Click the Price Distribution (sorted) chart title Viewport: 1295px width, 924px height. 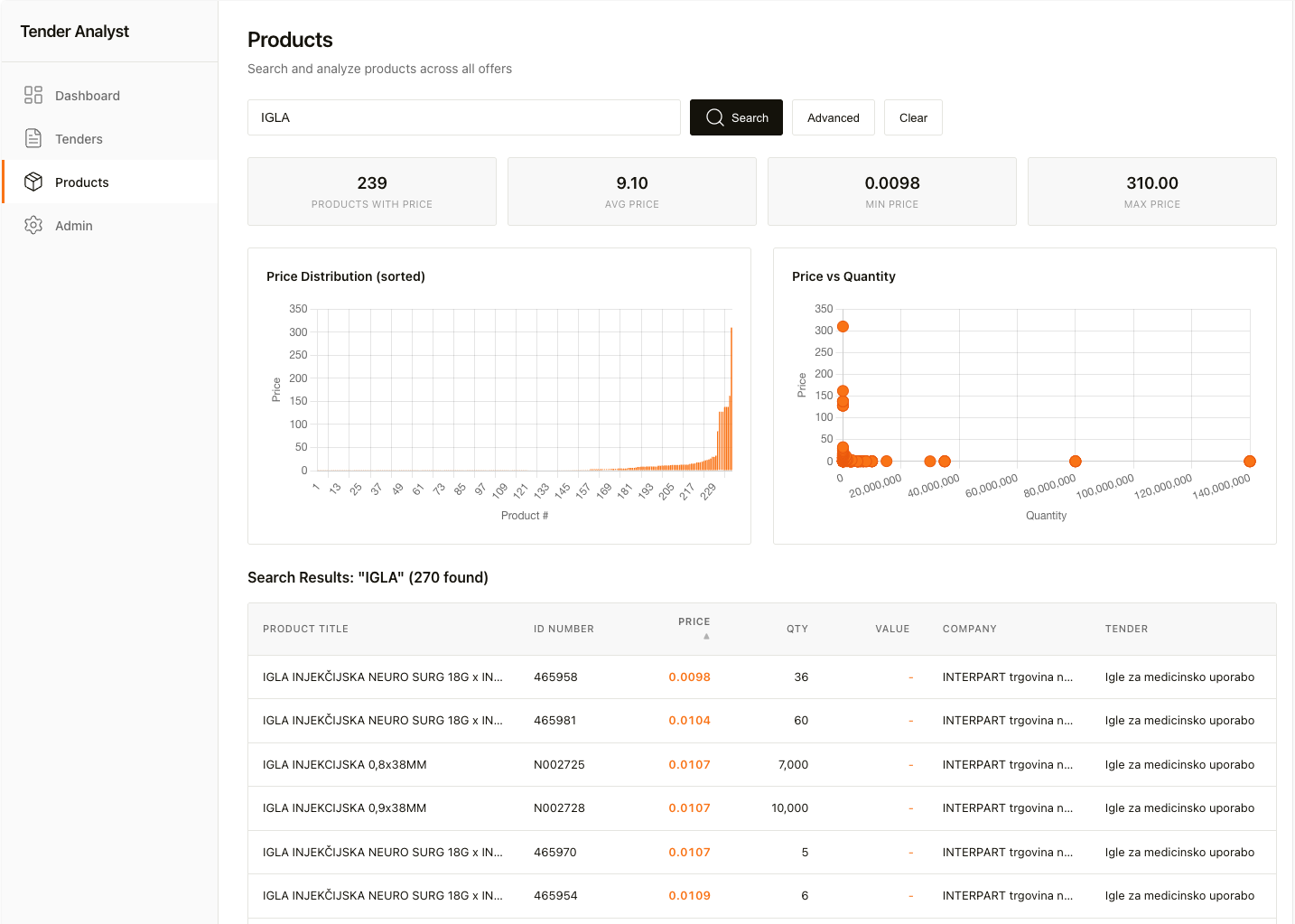click(x=346, y=276)
